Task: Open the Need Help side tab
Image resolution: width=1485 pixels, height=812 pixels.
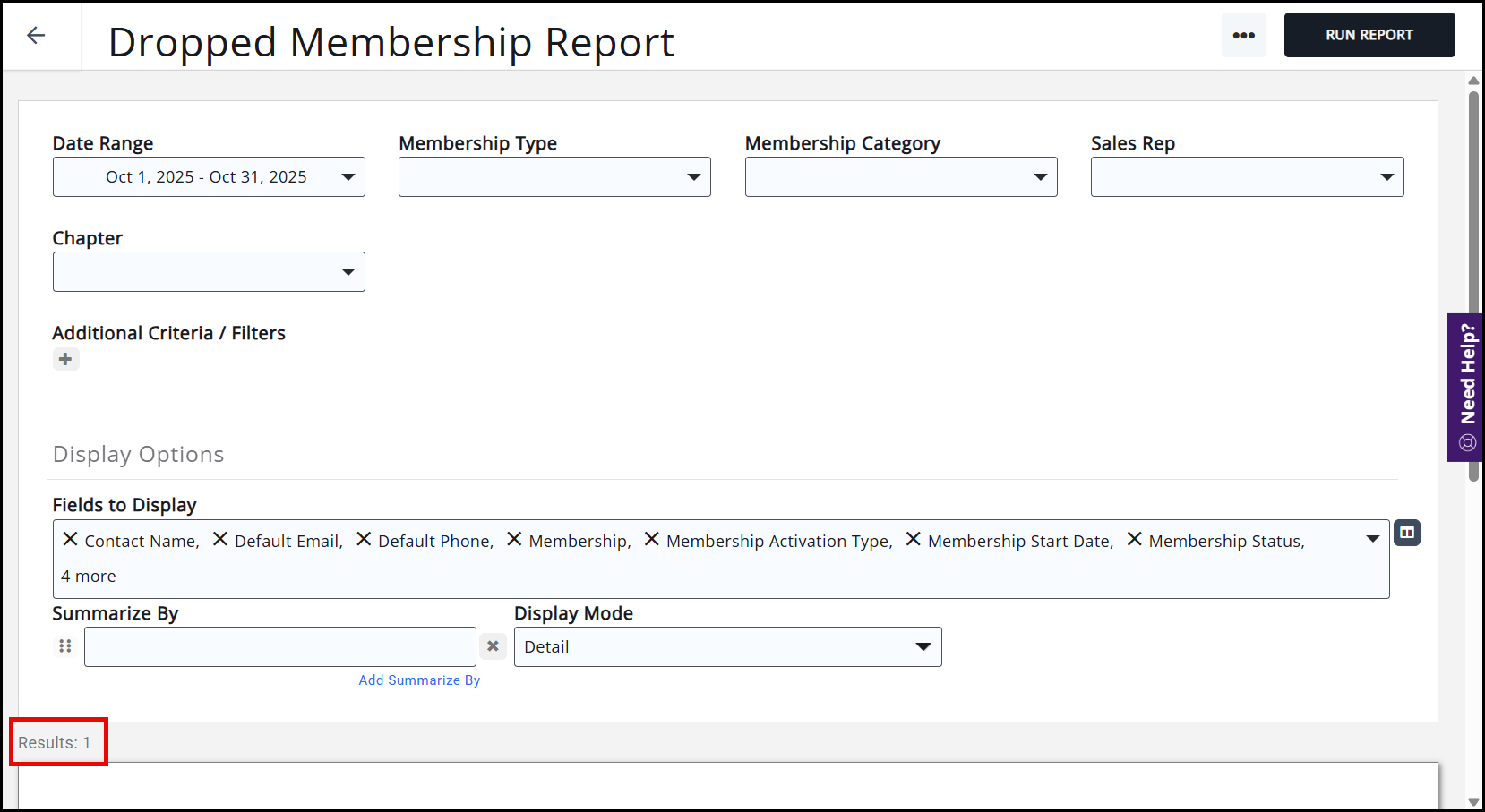Action: click(x=1466, y=387)
